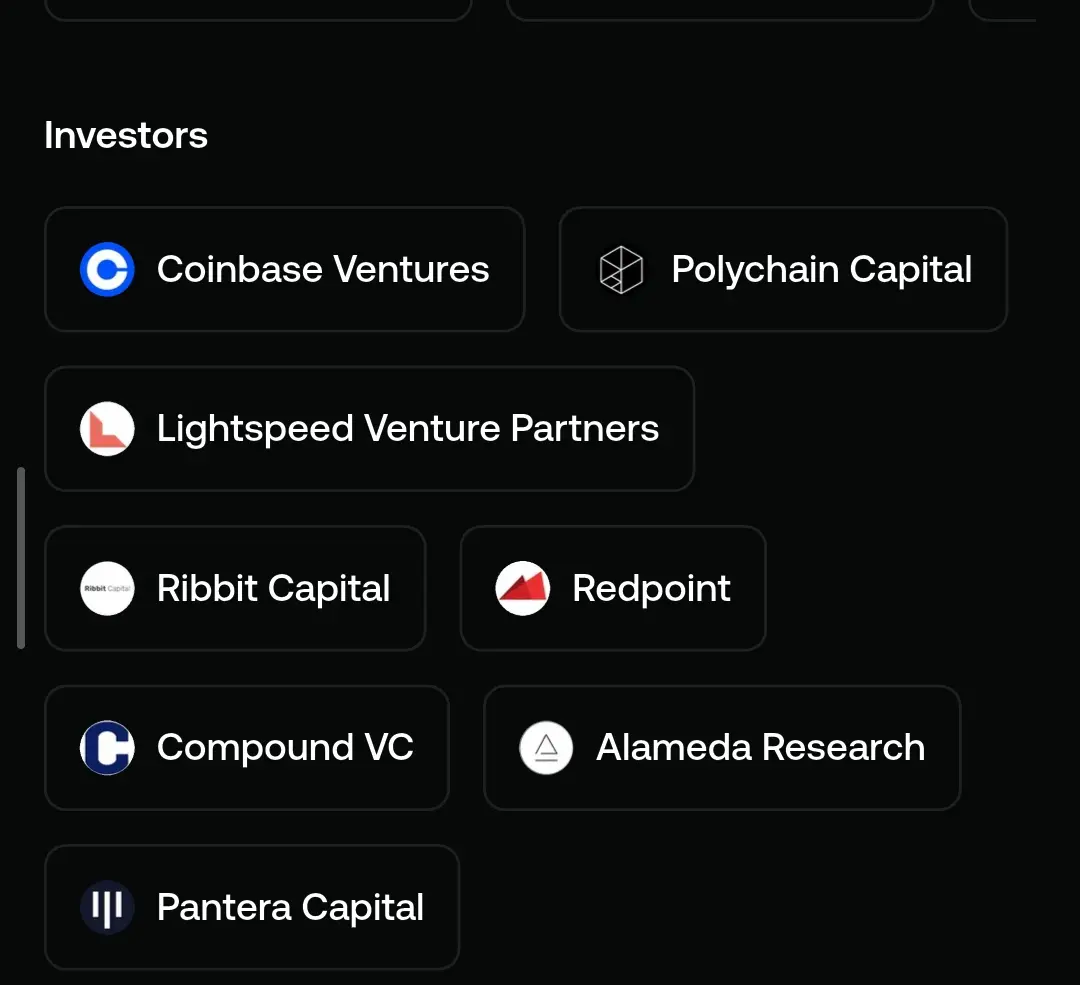Click the partially visible card above Investors

pyautogui.click(x=258, y=10)
